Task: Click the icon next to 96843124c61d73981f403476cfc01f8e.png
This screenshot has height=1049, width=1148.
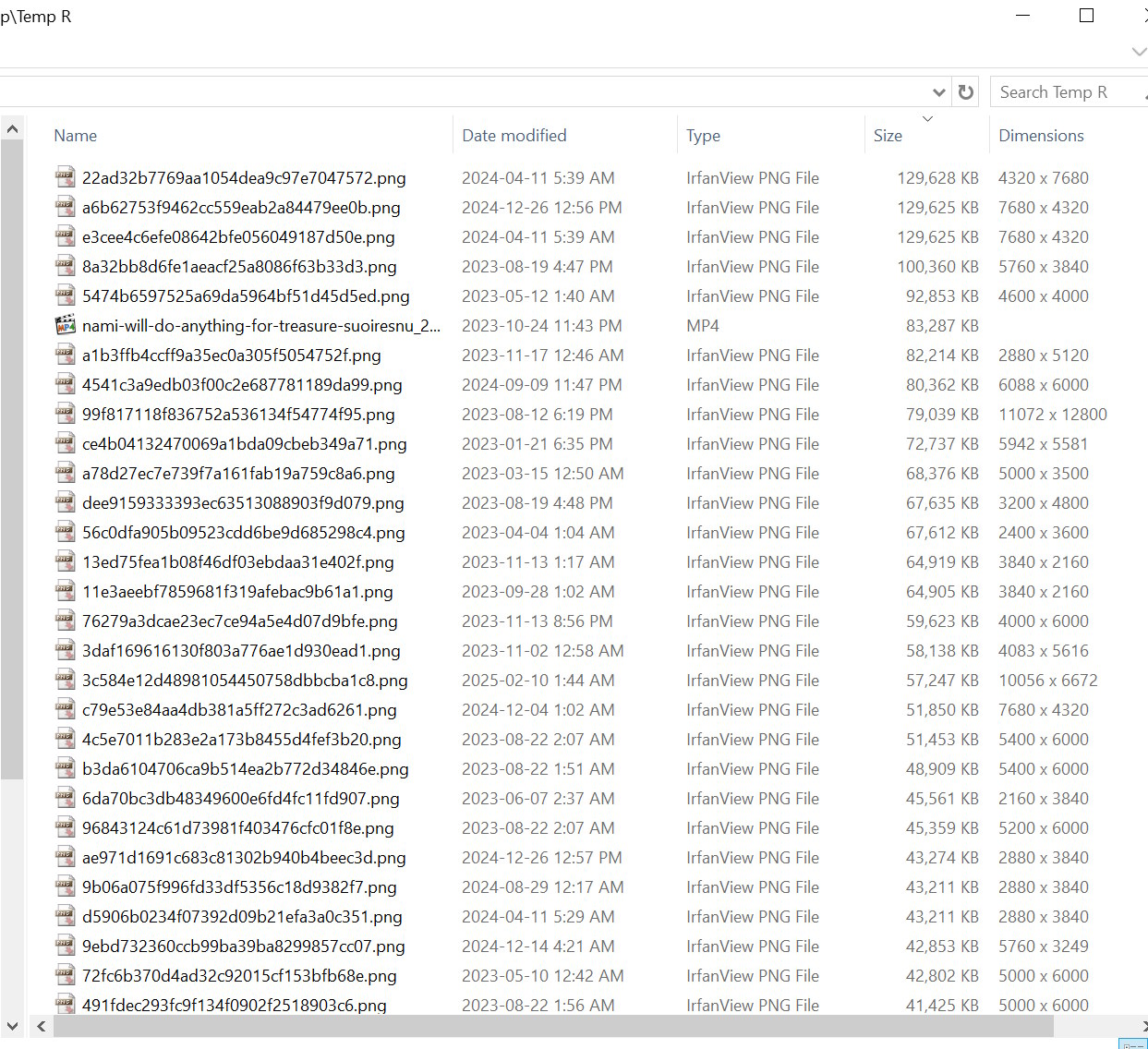Action: (x=65, y=826)
